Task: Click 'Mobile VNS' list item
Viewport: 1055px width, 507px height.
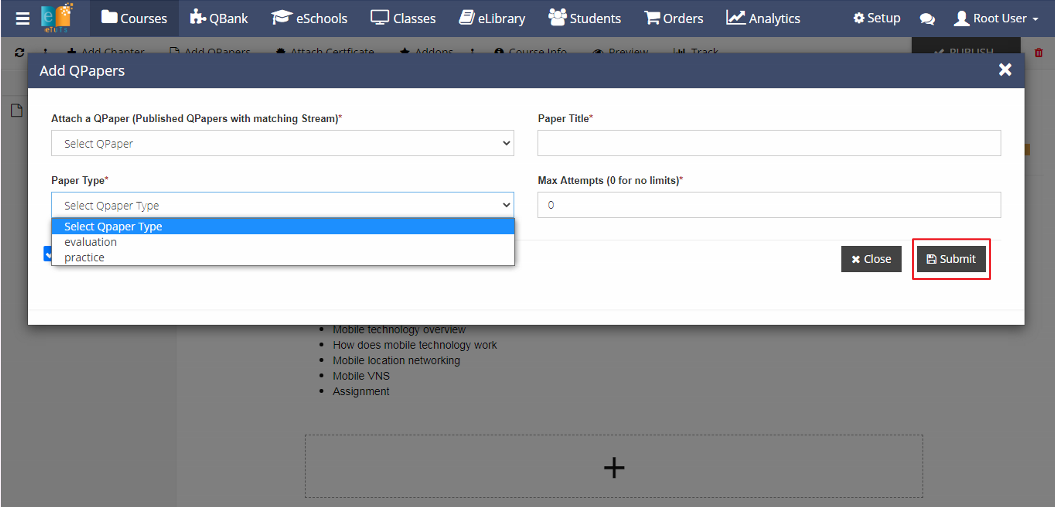Action: pyautogui.click(x=361, y=376)
